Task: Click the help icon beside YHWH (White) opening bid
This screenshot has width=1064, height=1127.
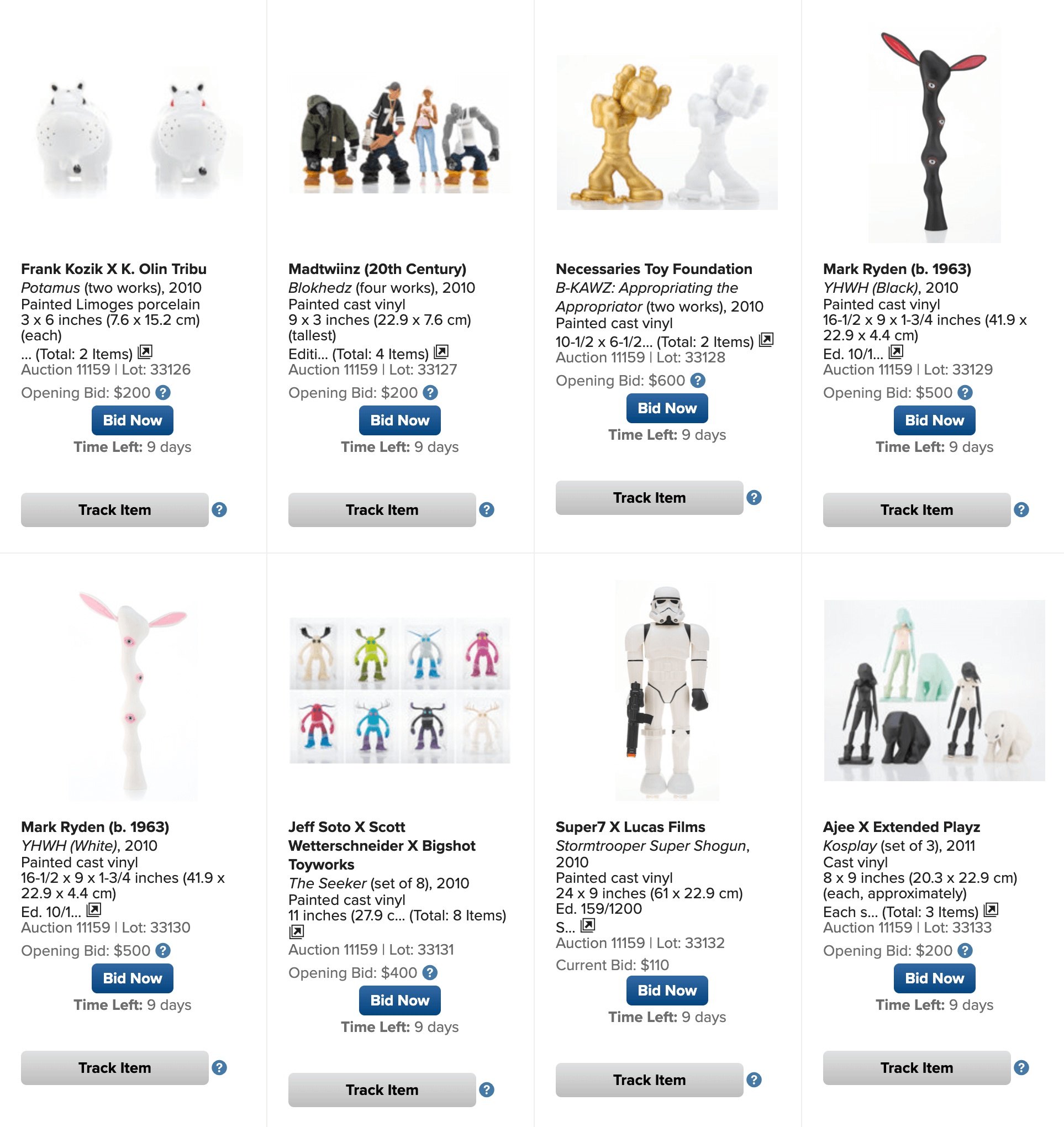Action: click(x=163, y=951)
